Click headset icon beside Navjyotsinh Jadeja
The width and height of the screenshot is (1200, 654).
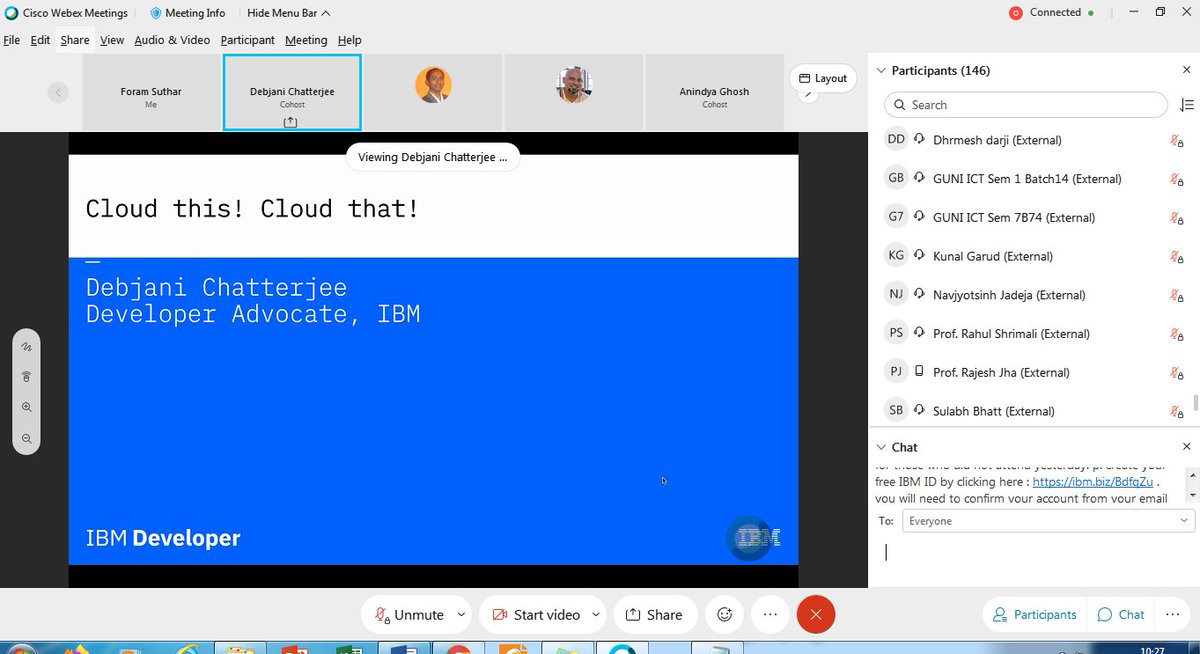[918, 295]
